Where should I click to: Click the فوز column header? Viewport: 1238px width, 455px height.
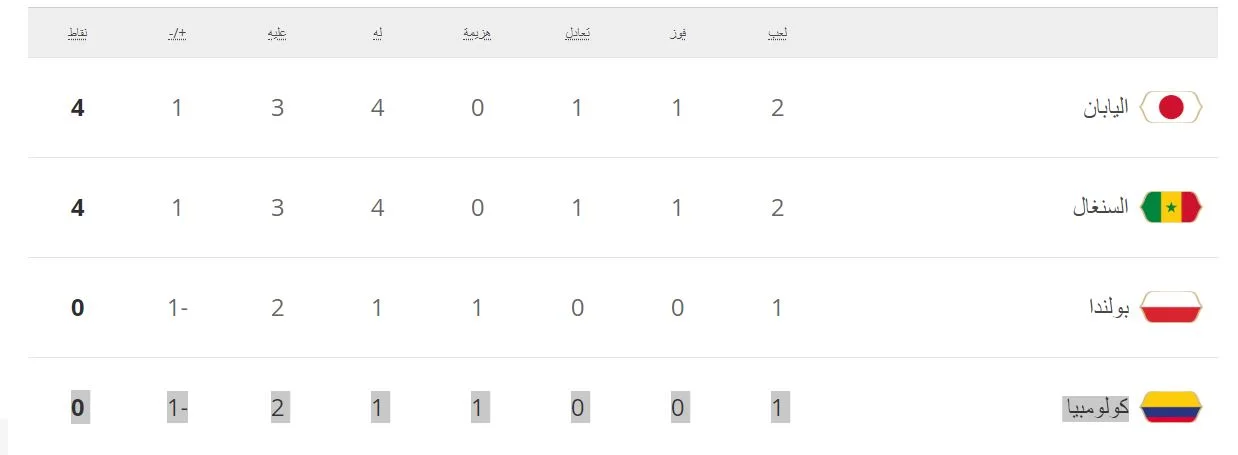tap(677, 34)
